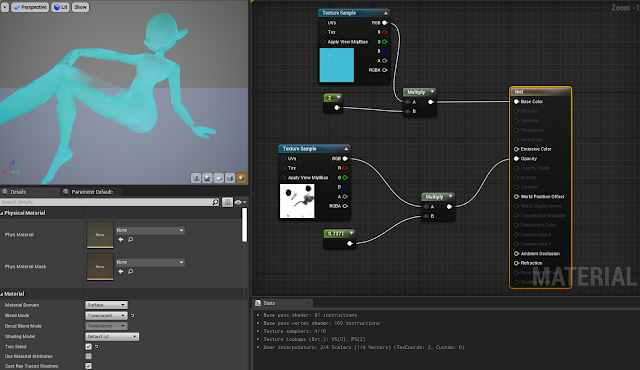Click blue B output pin of top Texture Sample
The height and width of the screenshot is (370, 640).
tap(384, 51)
